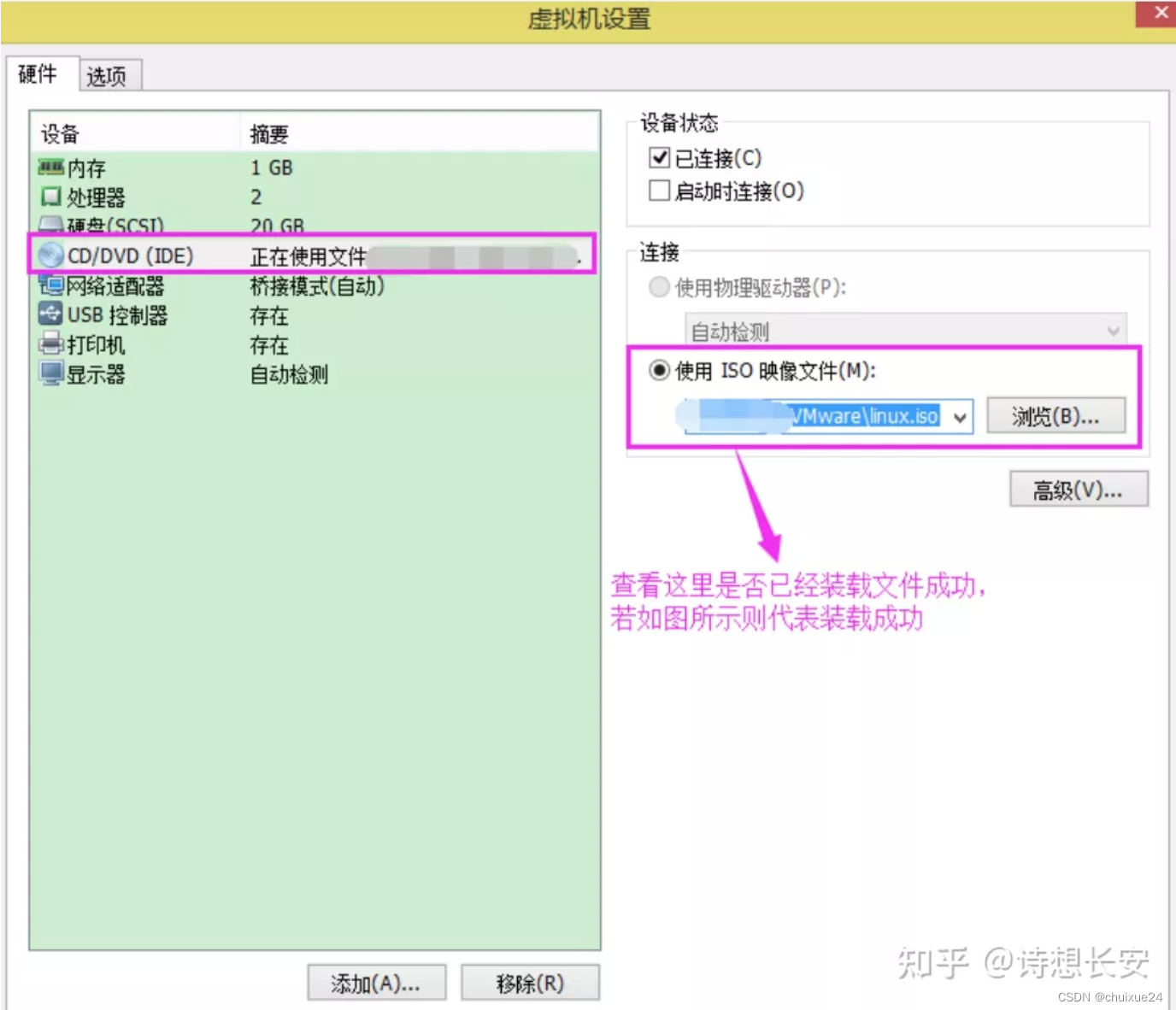Image resolution: width=1176 pixels, height=1010 pixels.
Task: Click the 桥接模式(自动) summary text
Action: pyautogui.click(x=317, y=285)
